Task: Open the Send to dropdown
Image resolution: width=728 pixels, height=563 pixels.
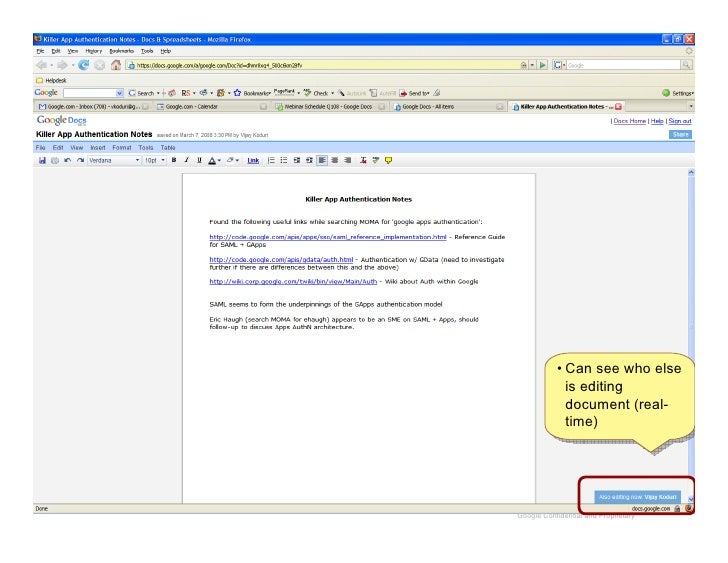Action: [415, 93]
